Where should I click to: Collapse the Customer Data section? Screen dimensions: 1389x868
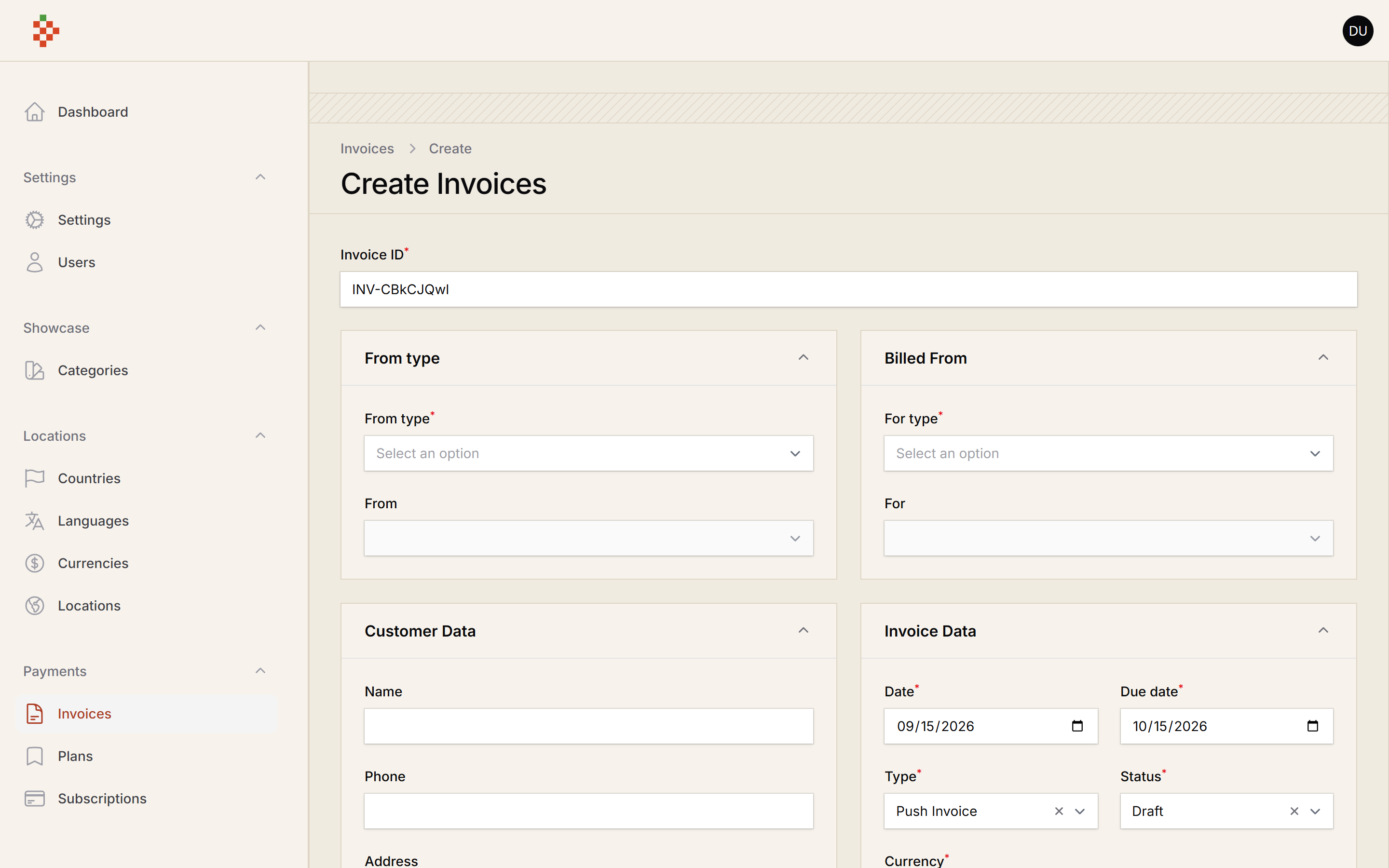click(x=803, y=631)
